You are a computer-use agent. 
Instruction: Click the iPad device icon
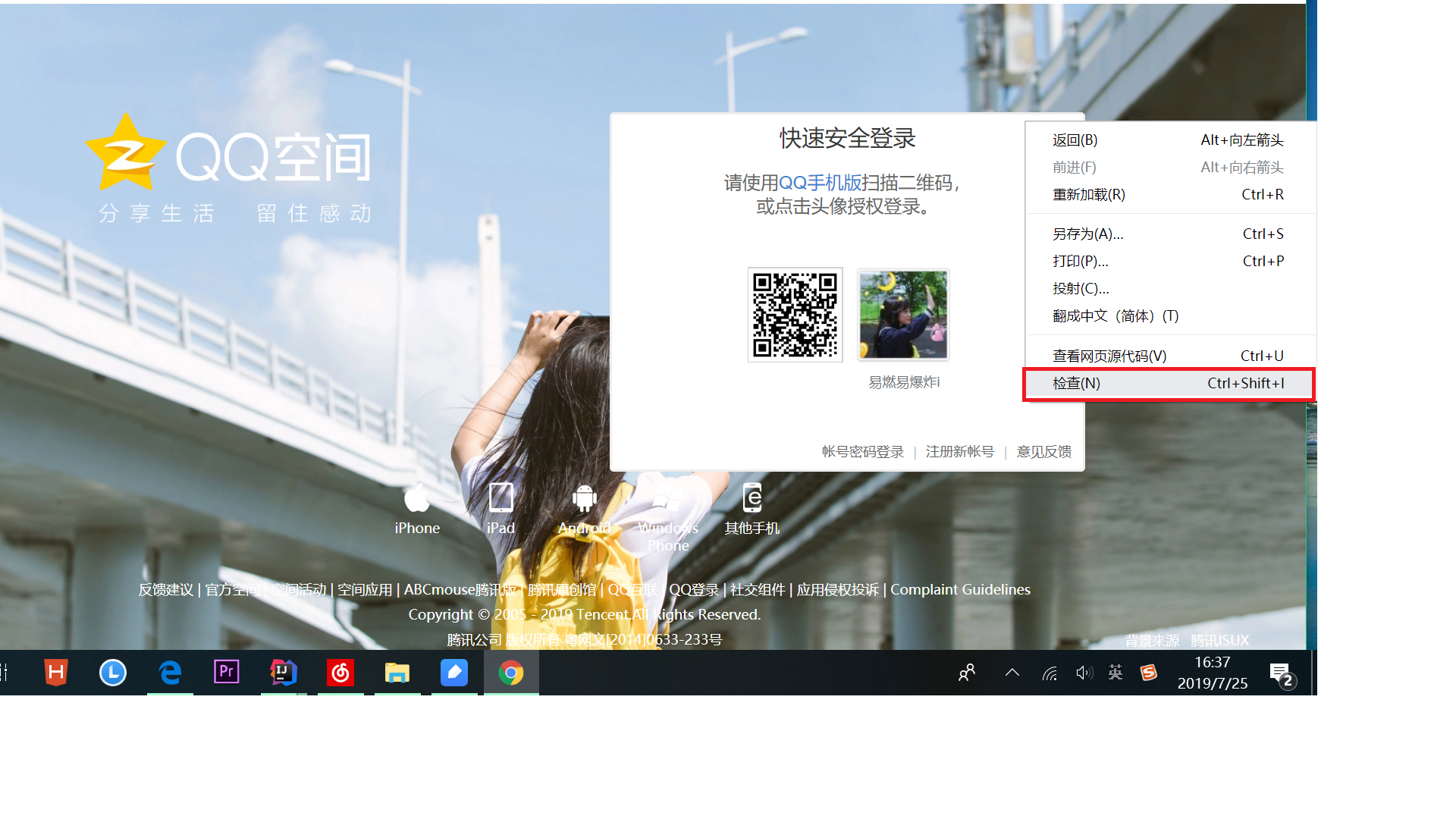(x=500, y=498)
